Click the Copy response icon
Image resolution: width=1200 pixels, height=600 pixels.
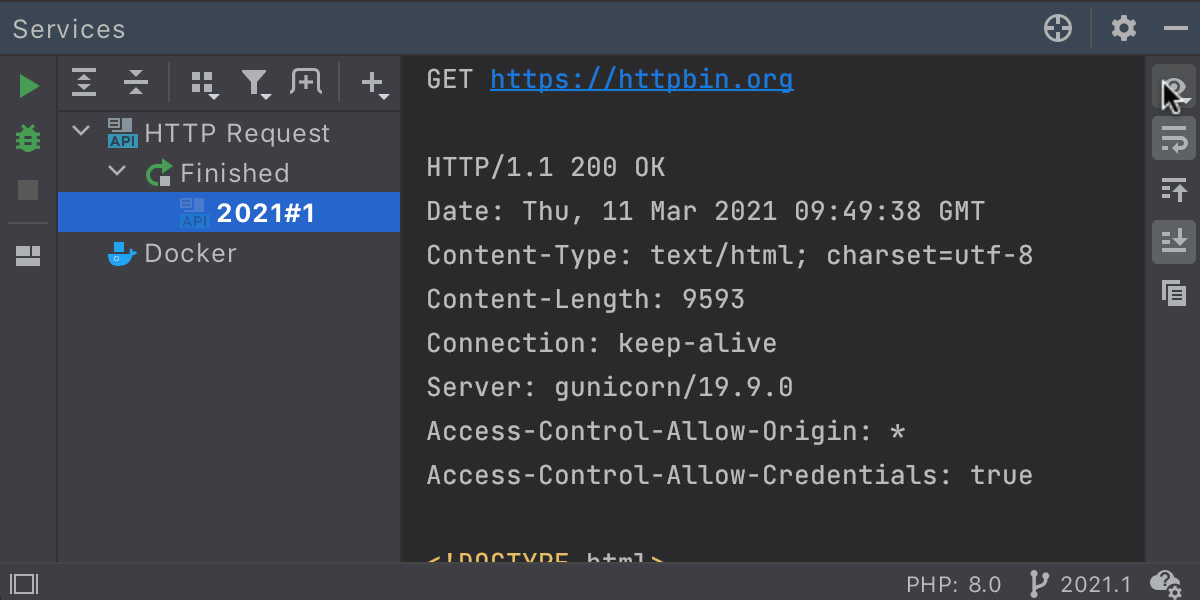pyautogui.click(x=1174, y=294)
